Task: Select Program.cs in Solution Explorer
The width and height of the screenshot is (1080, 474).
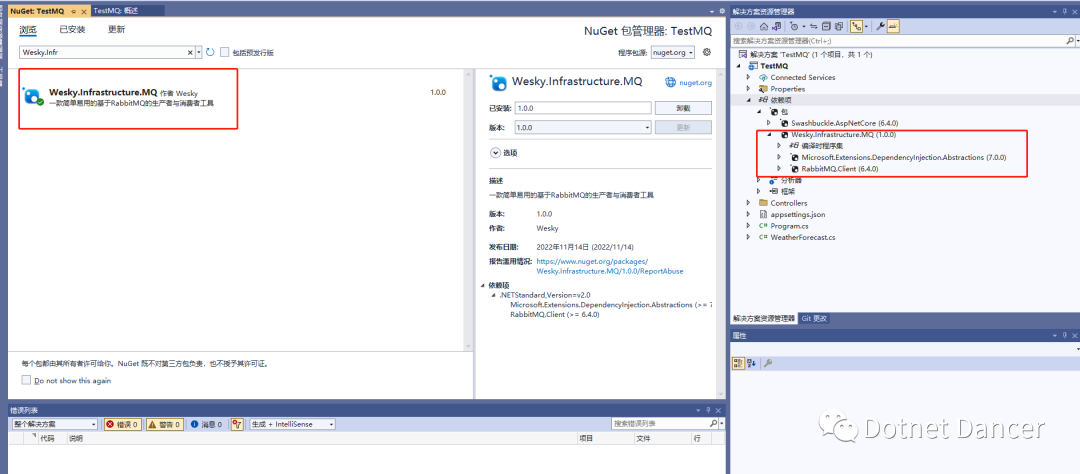Action: click(789, 226)
